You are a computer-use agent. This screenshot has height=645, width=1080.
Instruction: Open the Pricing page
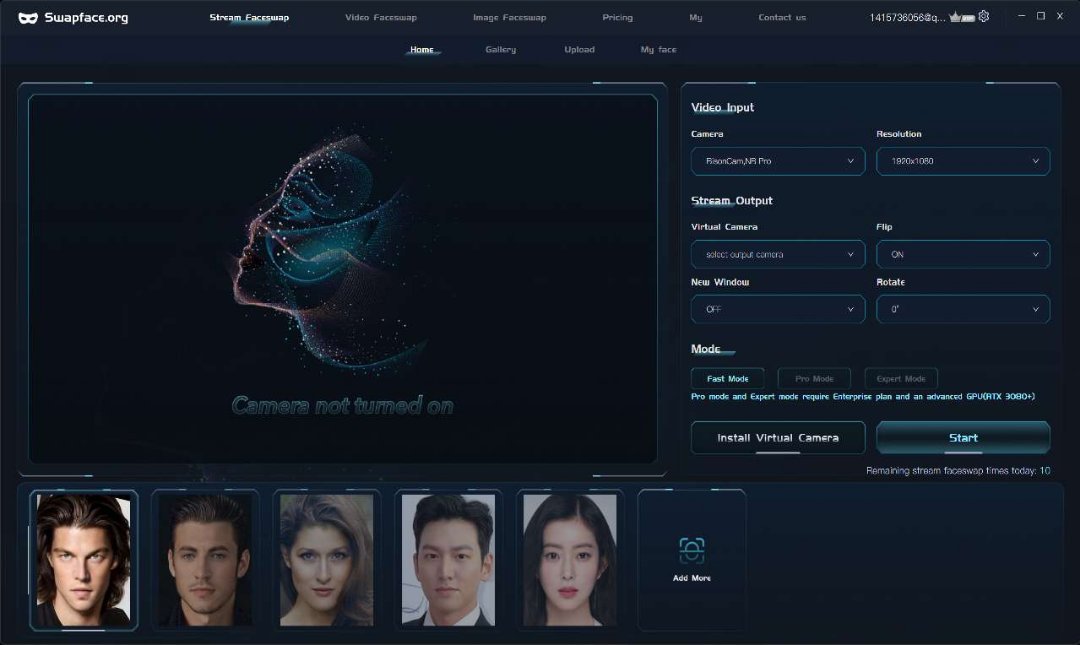coord(617,17)
